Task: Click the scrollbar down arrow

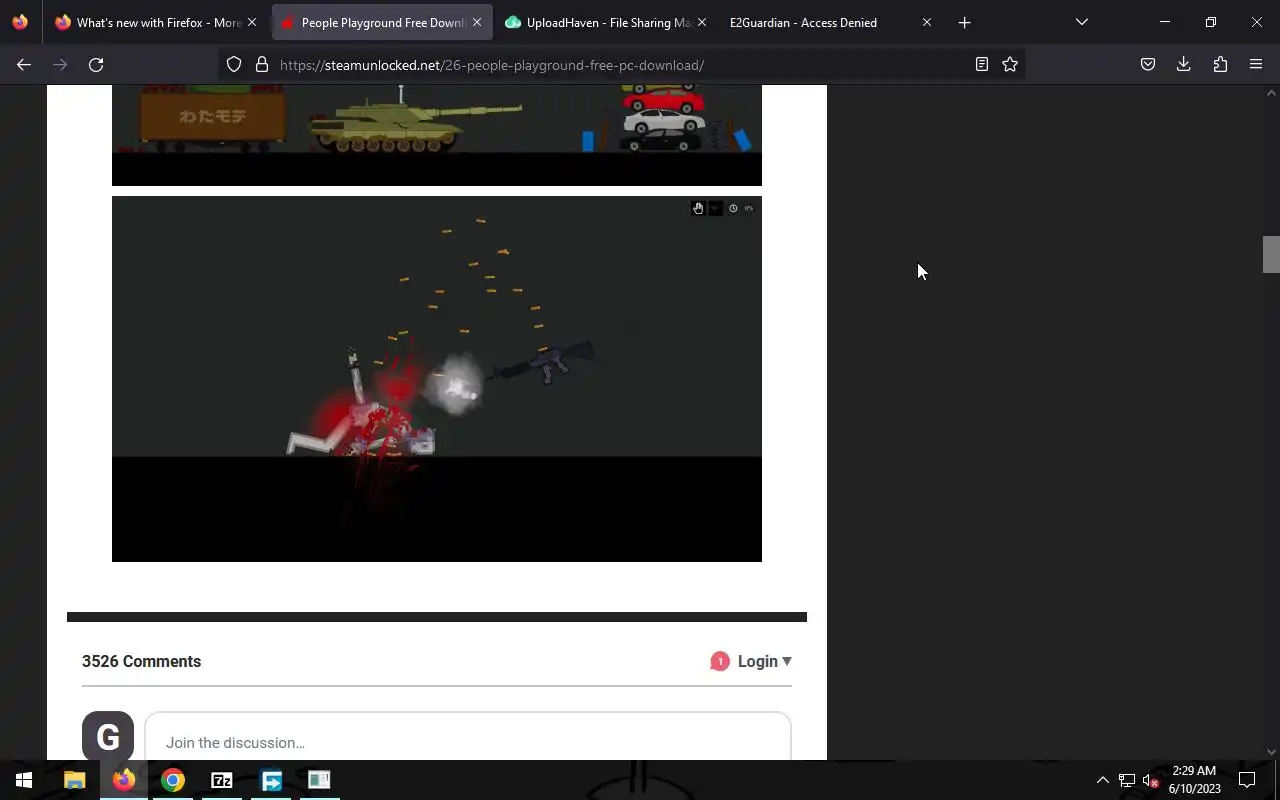Action: [x=1271, y=752]
